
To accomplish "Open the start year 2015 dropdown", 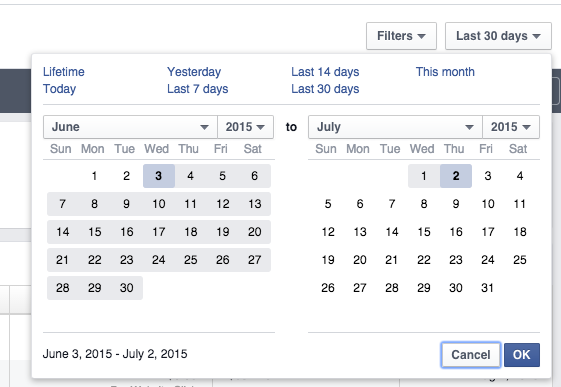I will 245,127.
